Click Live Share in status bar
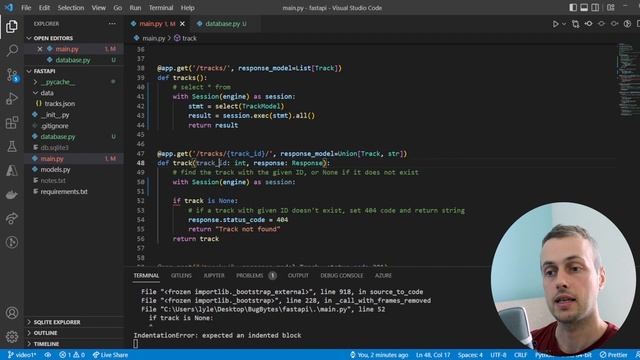Screen dimensions: 640x360 click(110, 355)
